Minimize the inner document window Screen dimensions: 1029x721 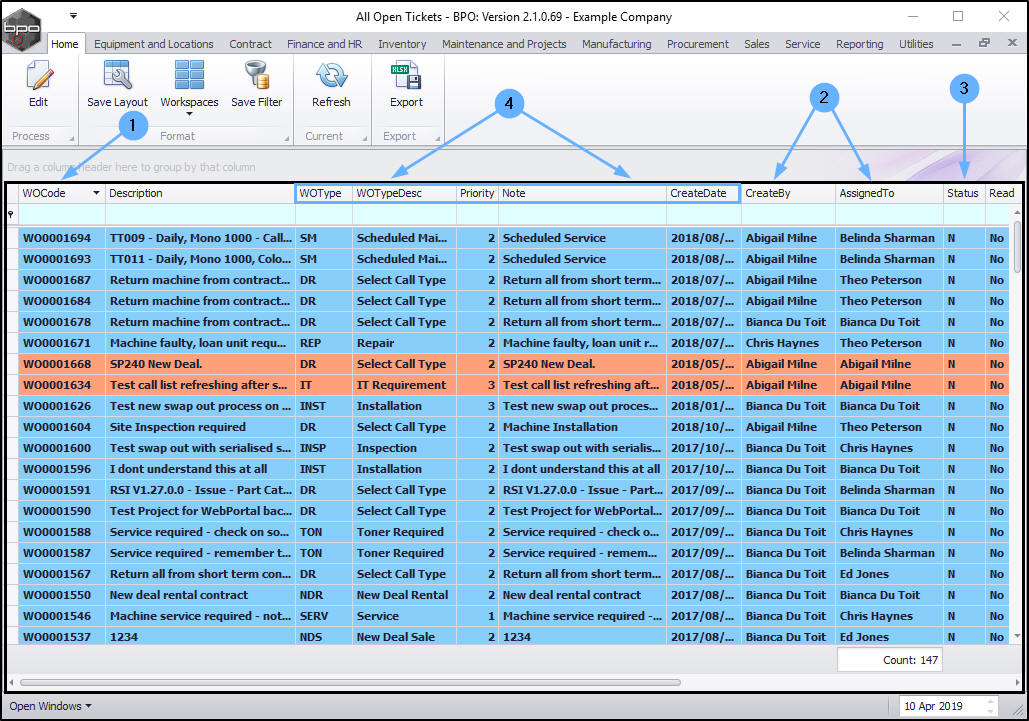click(x=957, y=44)
